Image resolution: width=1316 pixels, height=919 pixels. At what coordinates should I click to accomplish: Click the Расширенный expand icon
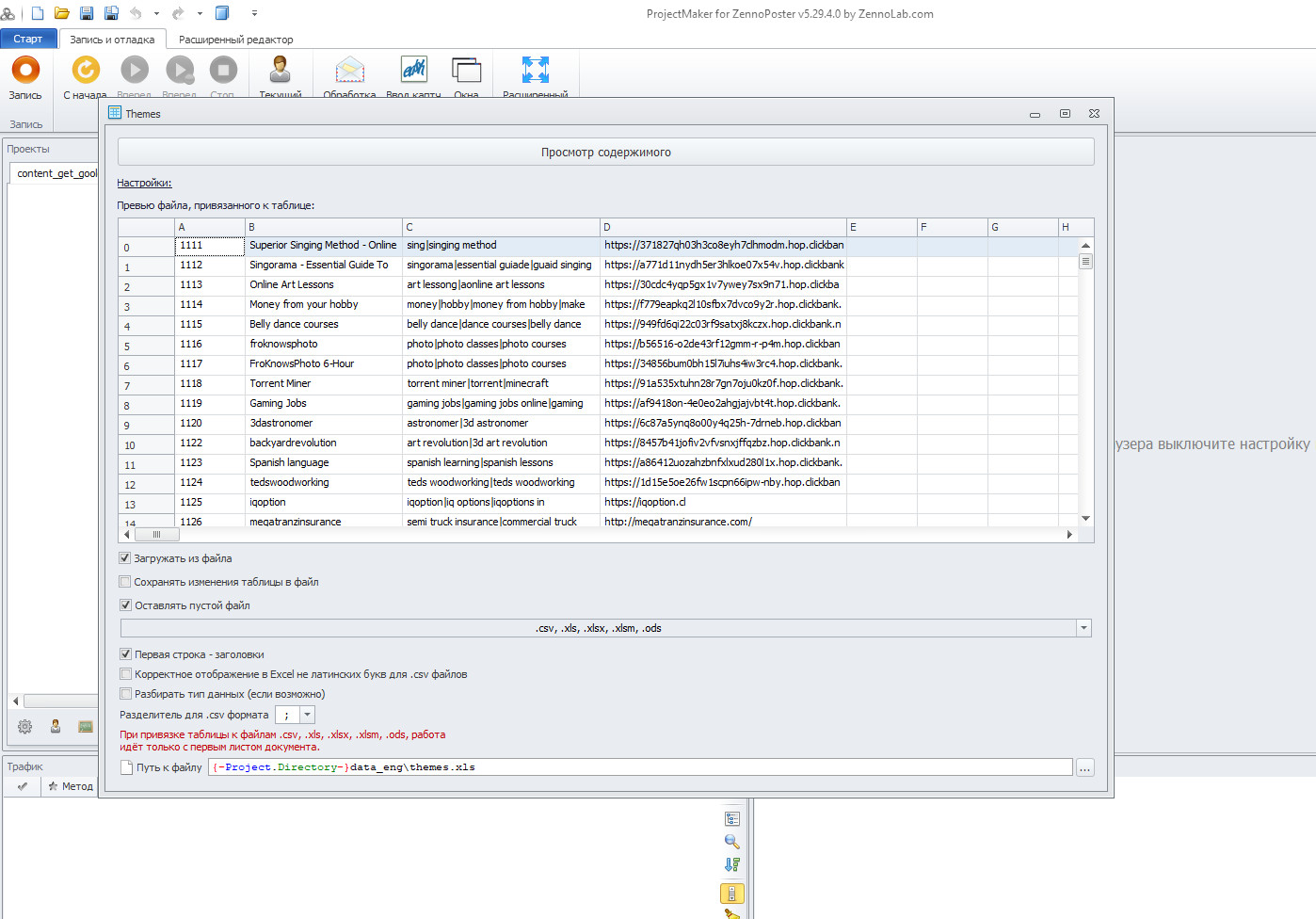(x=535, y=71)
